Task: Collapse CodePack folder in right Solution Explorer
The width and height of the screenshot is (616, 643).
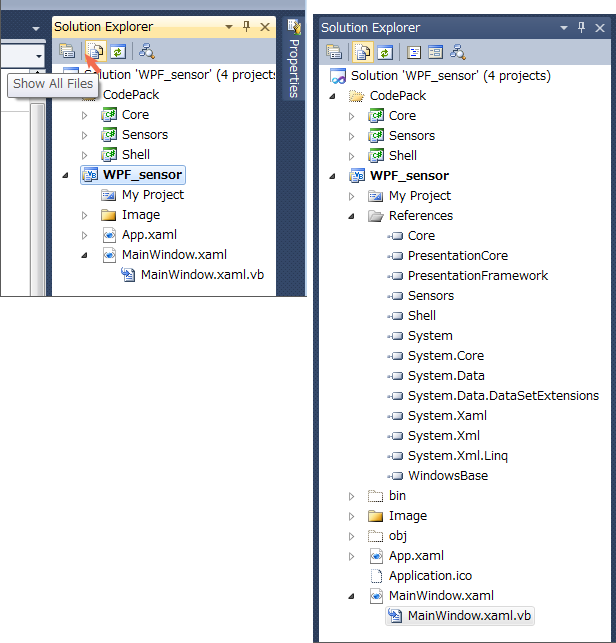Action: click(333, 96)
